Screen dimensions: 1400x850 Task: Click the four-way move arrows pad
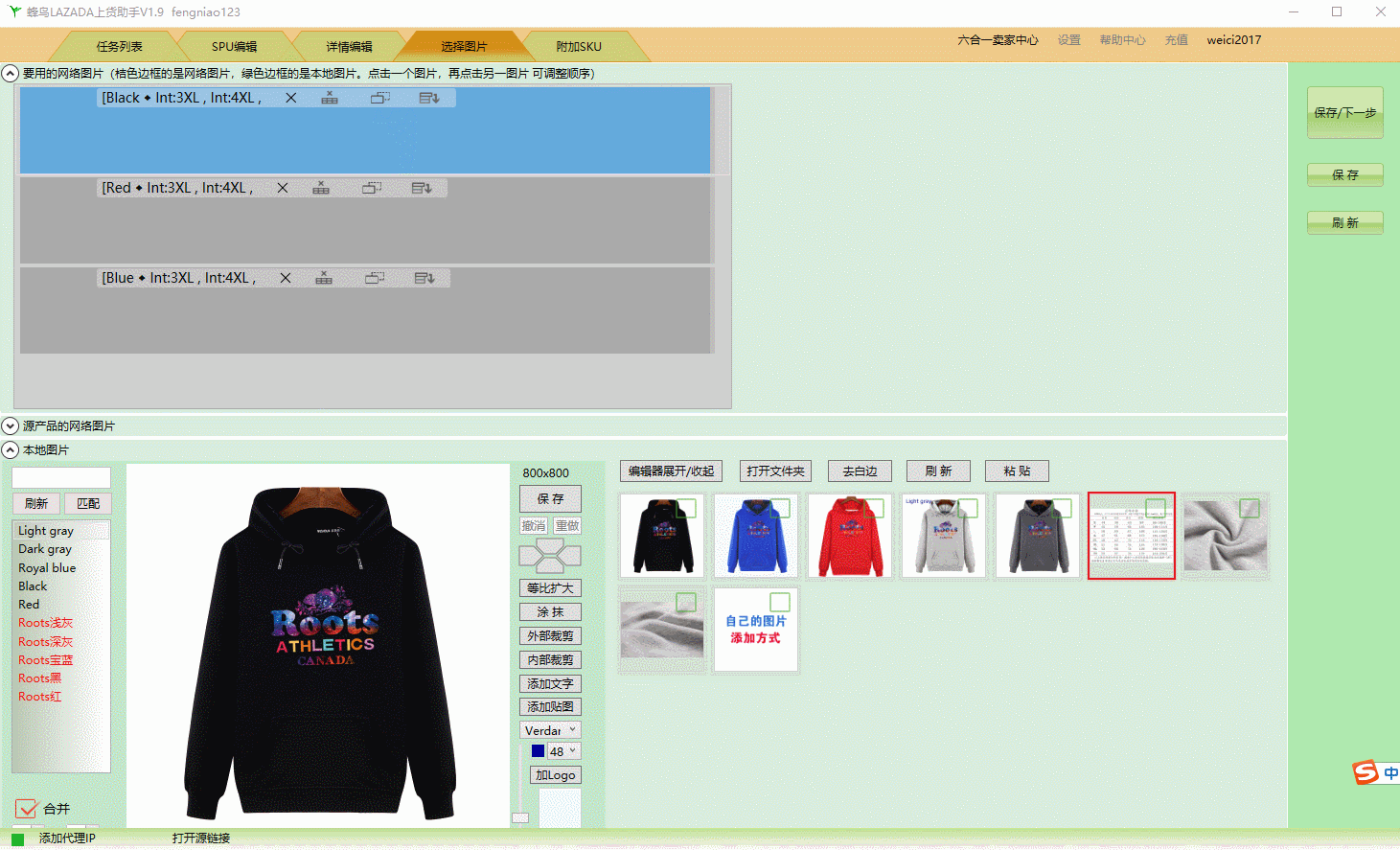pyautogui.click(x=549, y=556)
